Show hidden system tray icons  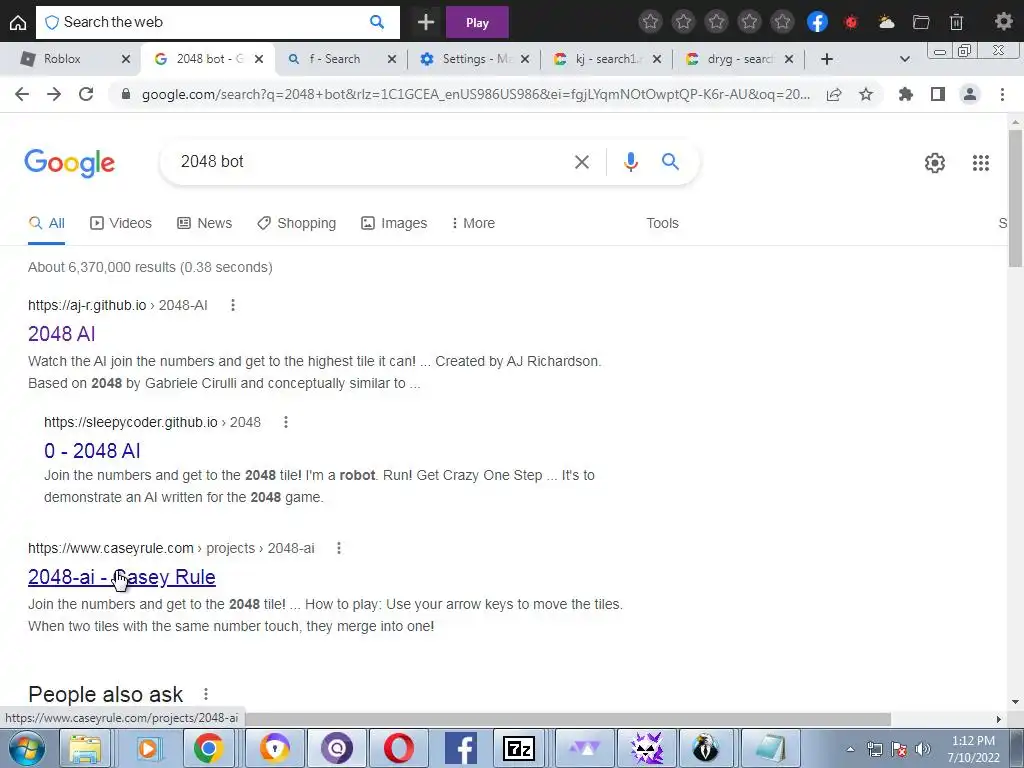[850, 749]
